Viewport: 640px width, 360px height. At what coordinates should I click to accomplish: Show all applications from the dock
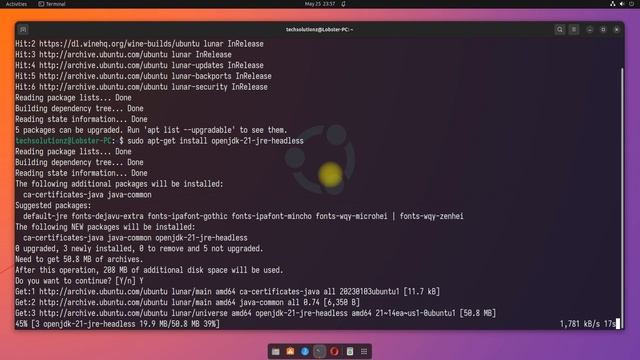[364, 351]
